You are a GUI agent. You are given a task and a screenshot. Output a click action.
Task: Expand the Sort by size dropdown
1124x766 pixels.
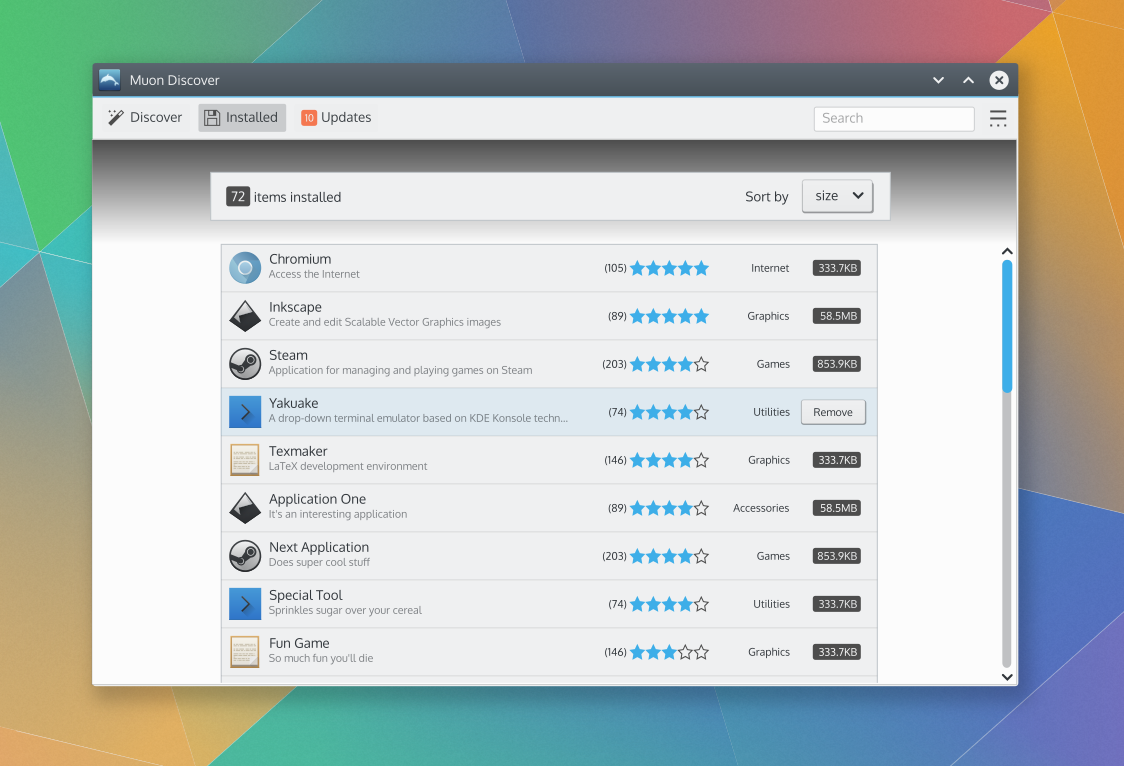pos(837,196)
